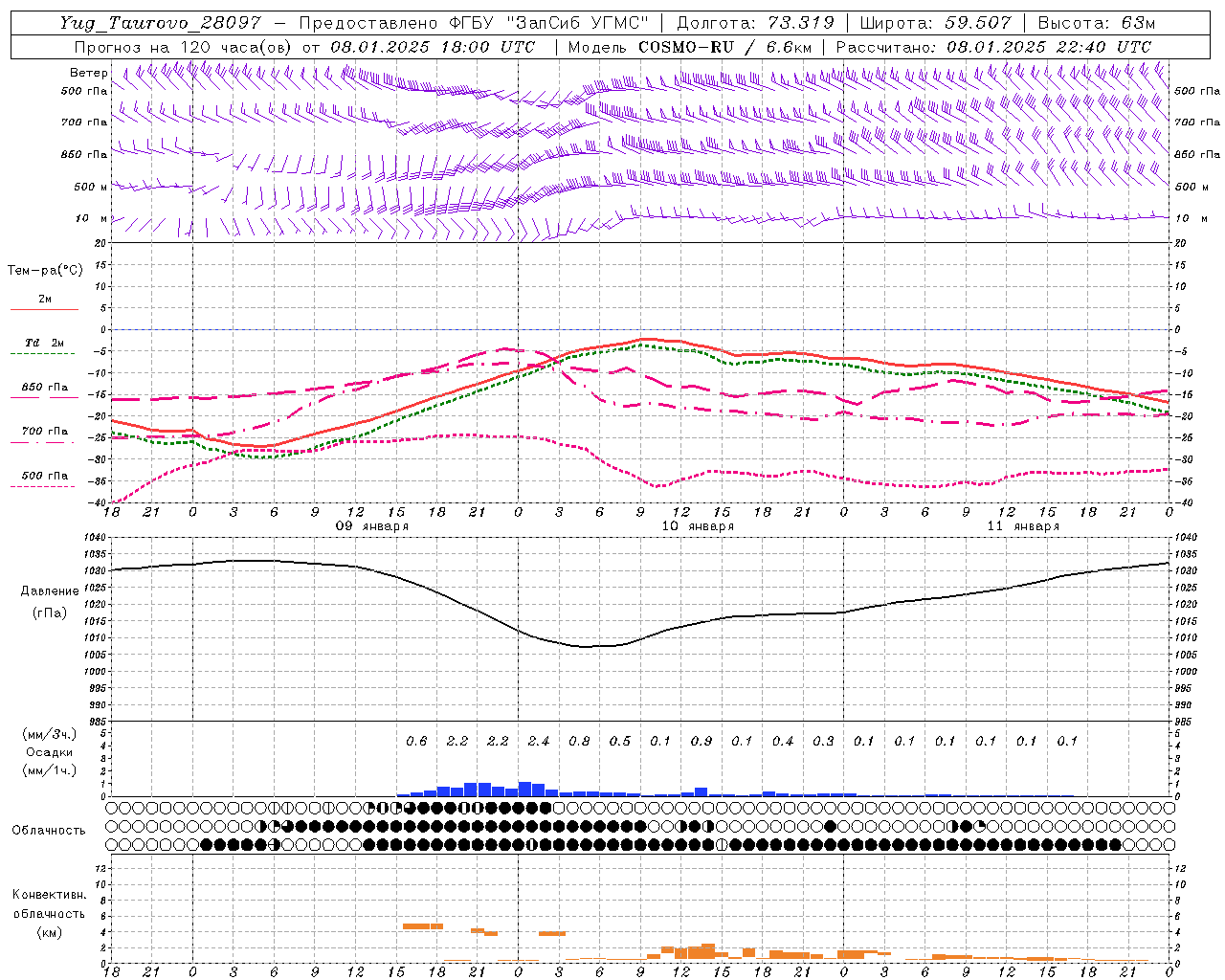
Task: Click the 'Td 2м' dew point legend
Action: (45, 343)
